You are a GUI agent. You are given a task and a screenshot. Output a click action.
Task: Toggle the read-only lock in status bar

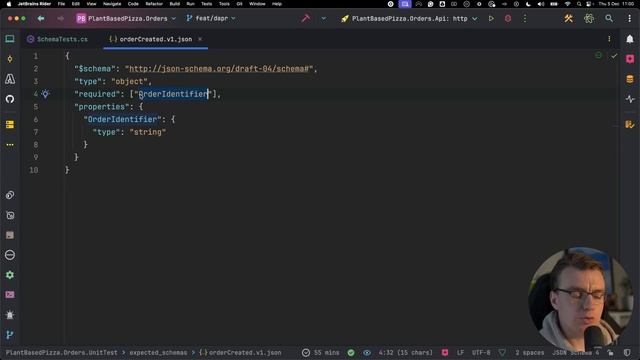point(611,353)
